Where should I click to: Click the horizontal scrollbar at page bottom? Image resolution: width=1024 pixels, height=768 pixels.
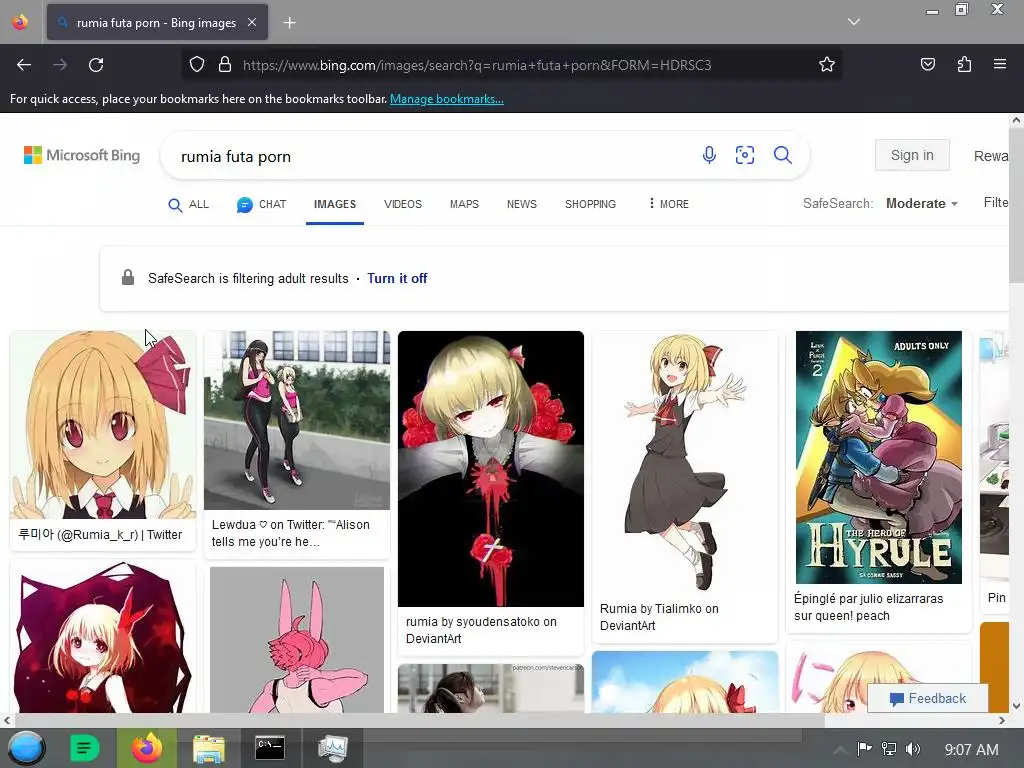(418, 720)
